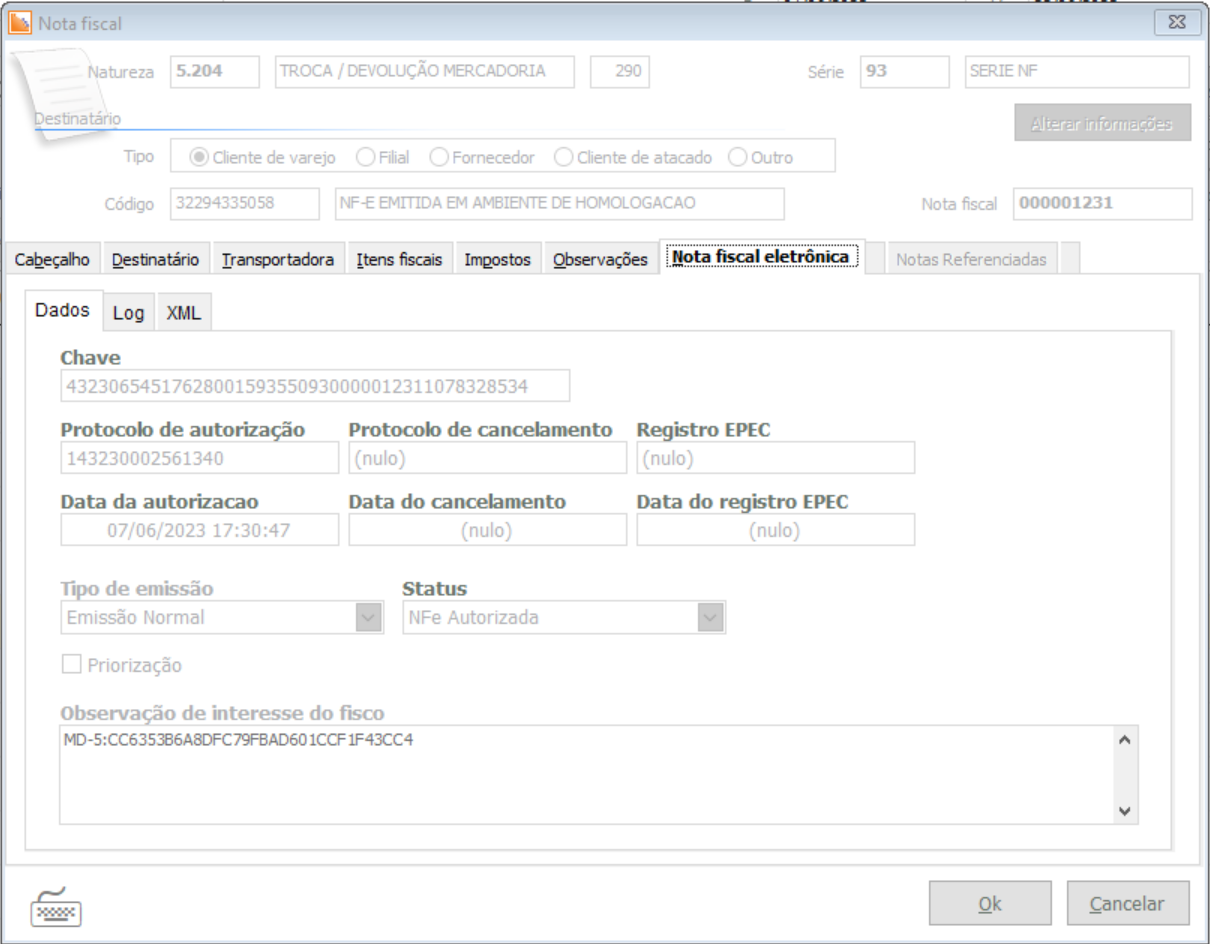Screen dimensions: 1210x944
Task: Click the Nota fiscal window title icon
Action: click(x=20, y=21)
